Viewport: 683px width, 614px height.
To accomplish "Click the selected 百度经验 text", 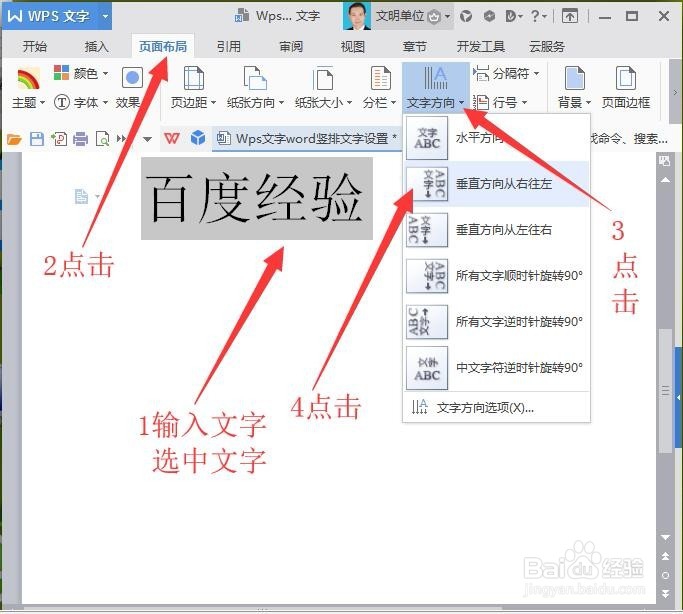I will pyautogui.click(x=257, y=199).
